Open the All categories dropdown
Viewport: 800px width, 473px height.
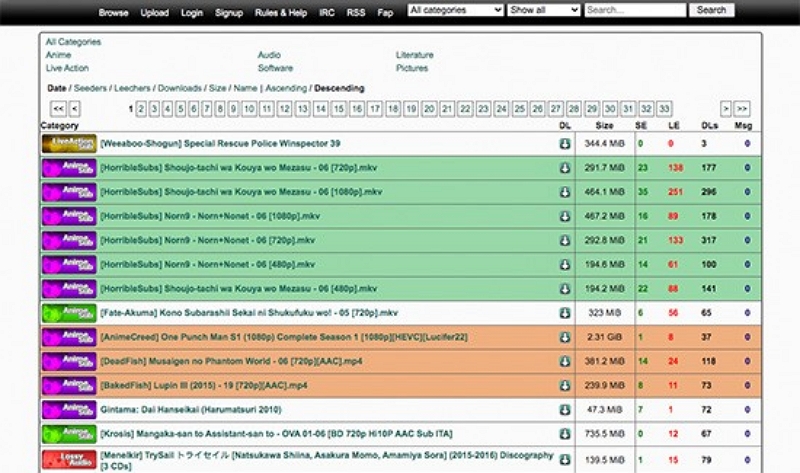(x=456, y=10)
